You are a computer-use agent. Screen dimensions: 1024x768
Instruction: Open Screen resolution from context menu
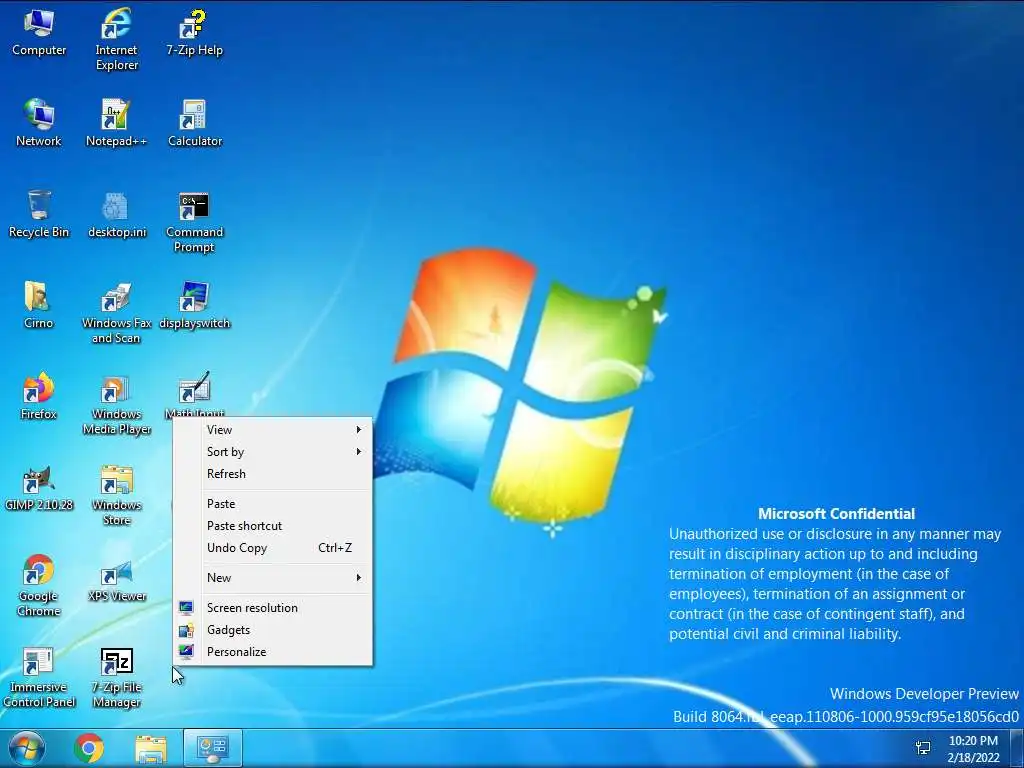click(273, 608)
